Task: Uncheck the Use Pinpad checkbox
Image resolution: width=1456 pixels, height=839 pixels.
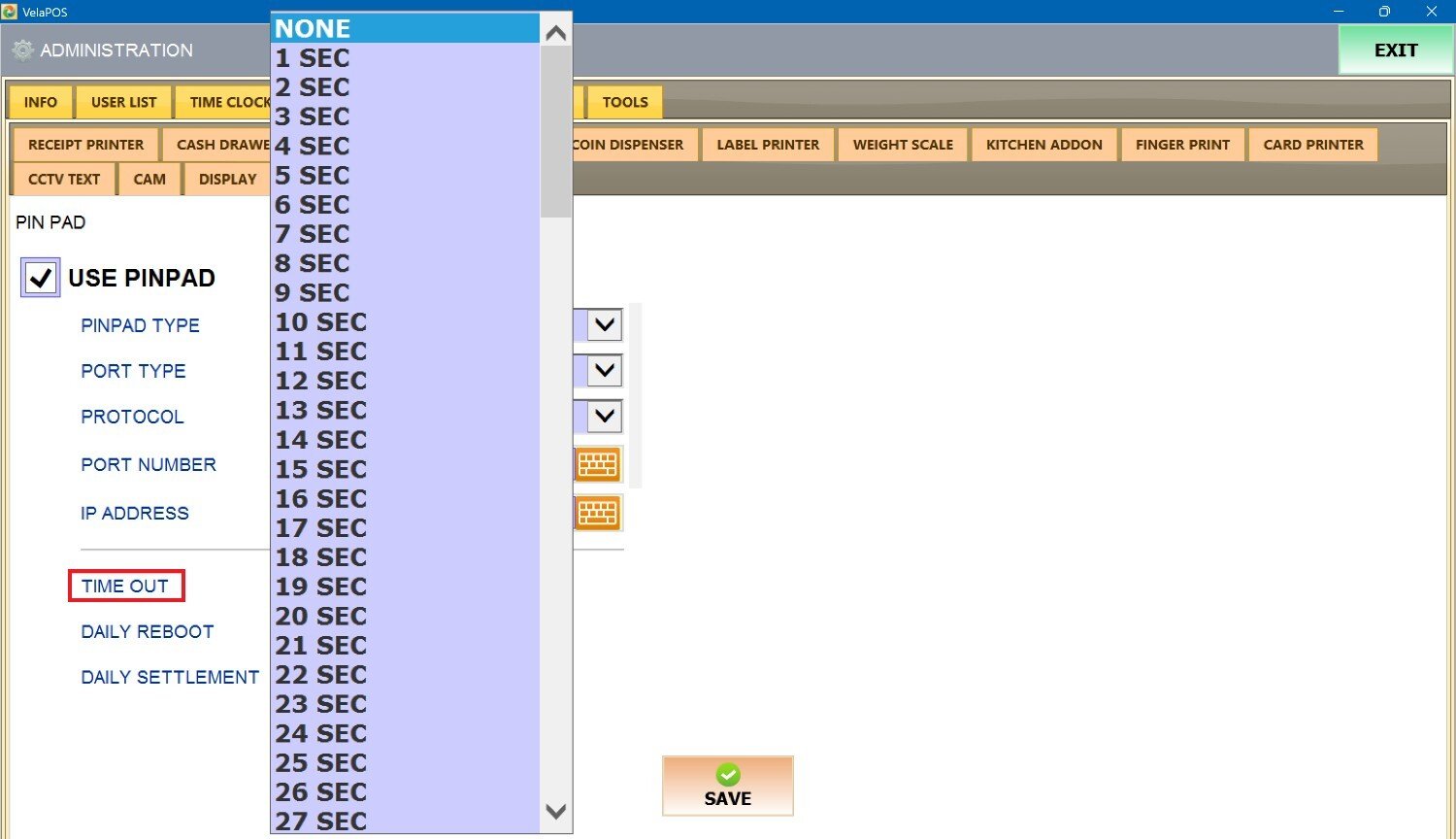Action: (x=41, y=278)
